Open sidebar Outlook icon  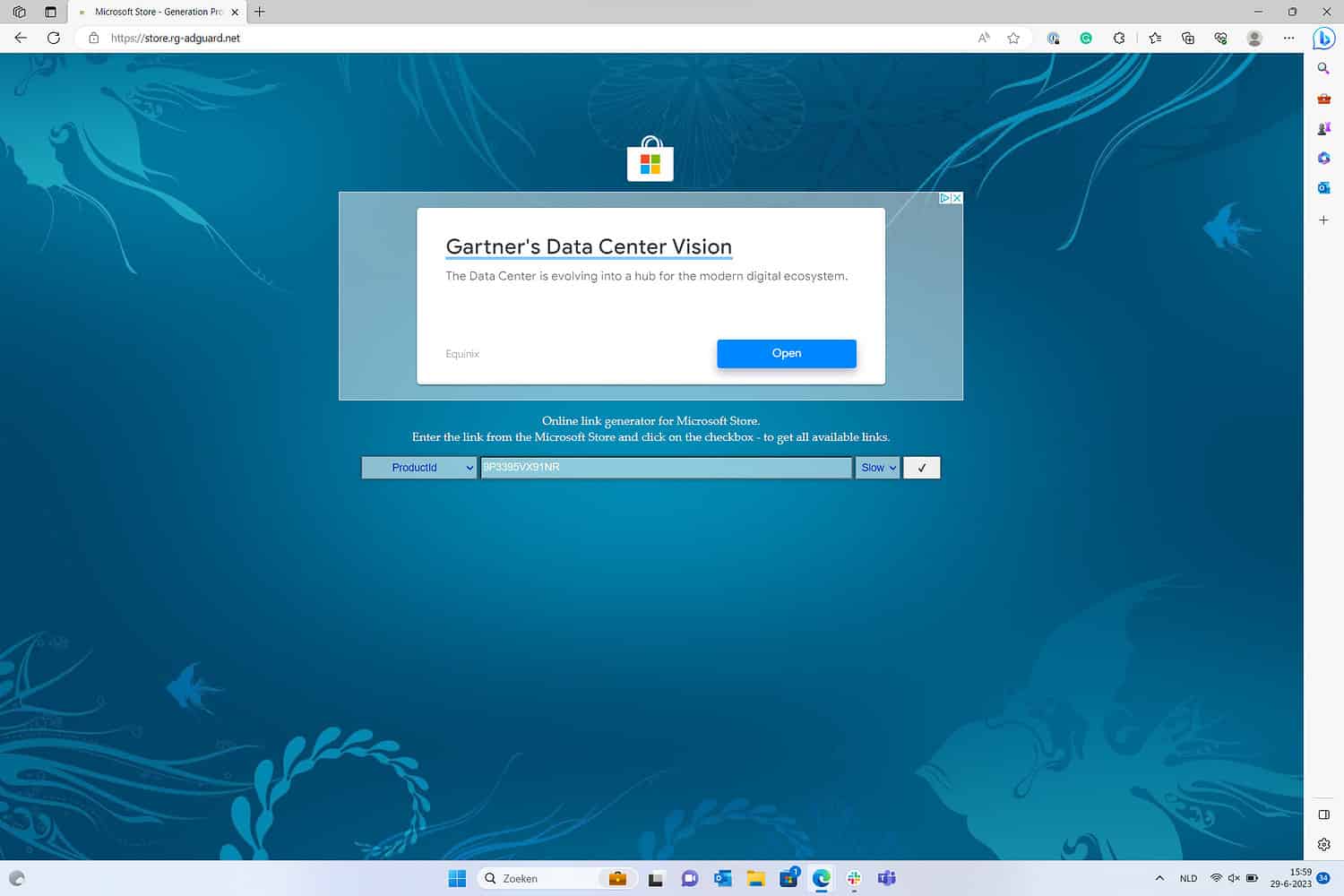point(1323,187)
